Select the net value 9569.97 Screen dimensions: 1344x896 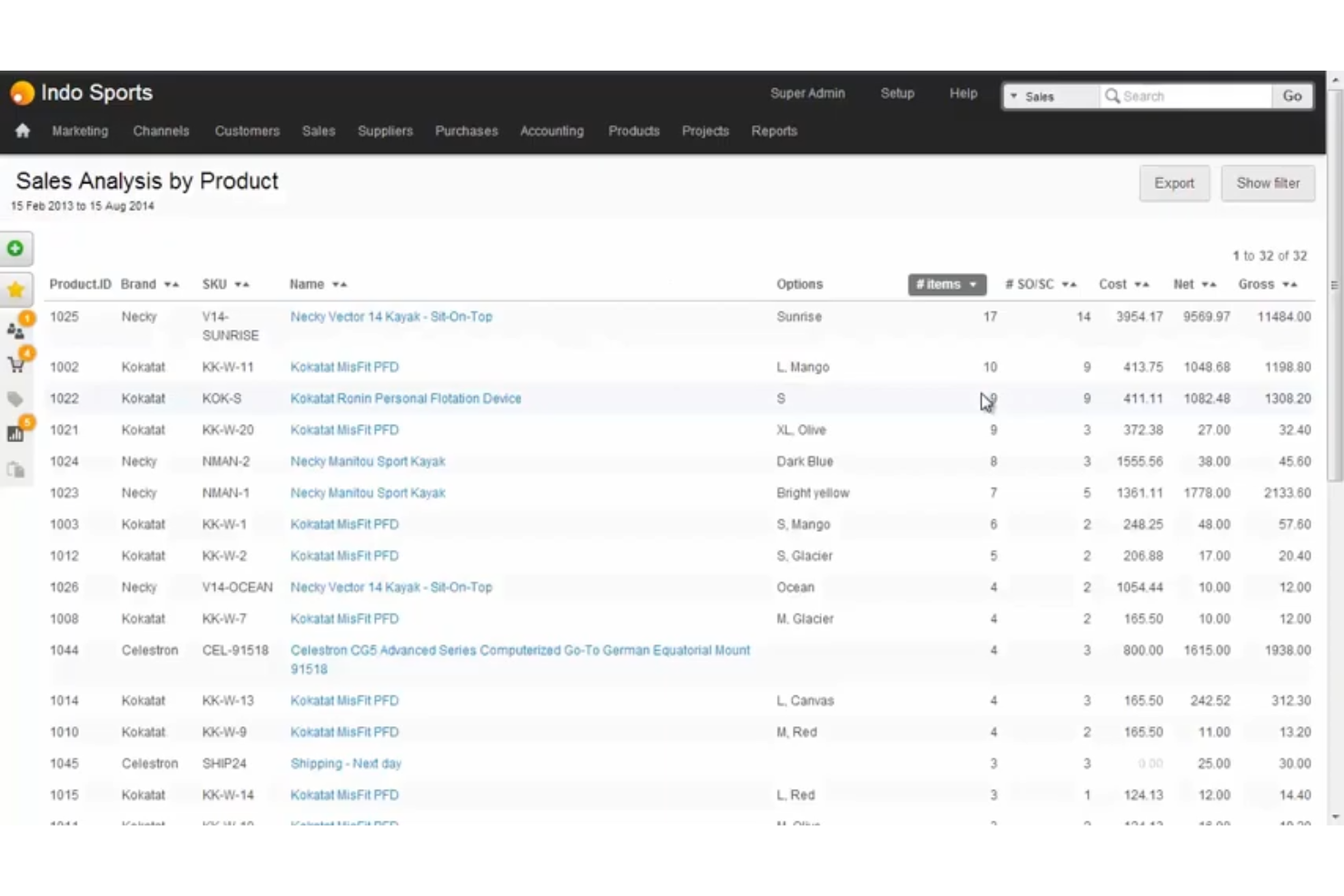click(x=1206, y=317)
